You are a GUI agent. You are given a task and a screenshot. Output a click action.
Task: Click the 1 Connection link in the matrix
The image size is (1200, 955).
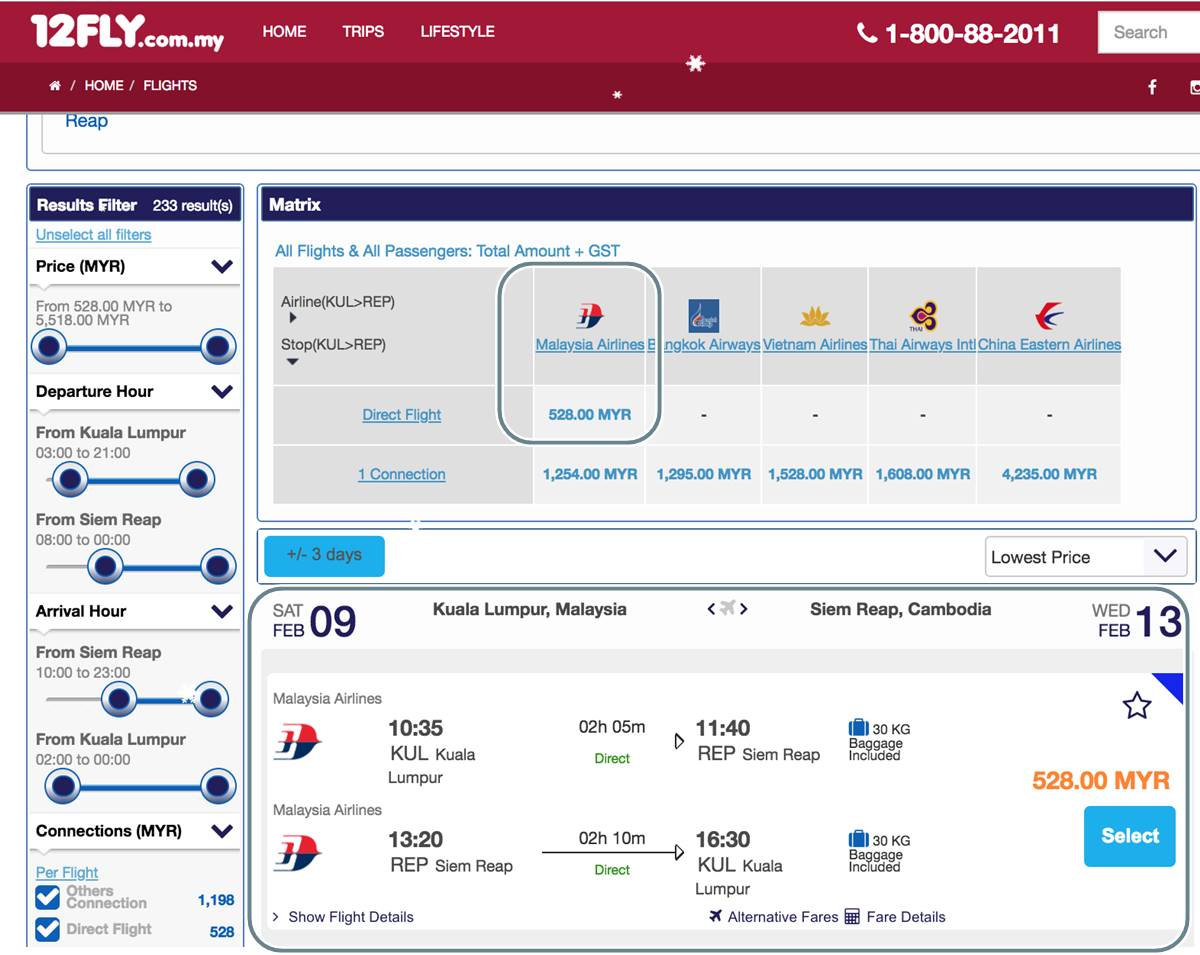click(x=402, y=475)
